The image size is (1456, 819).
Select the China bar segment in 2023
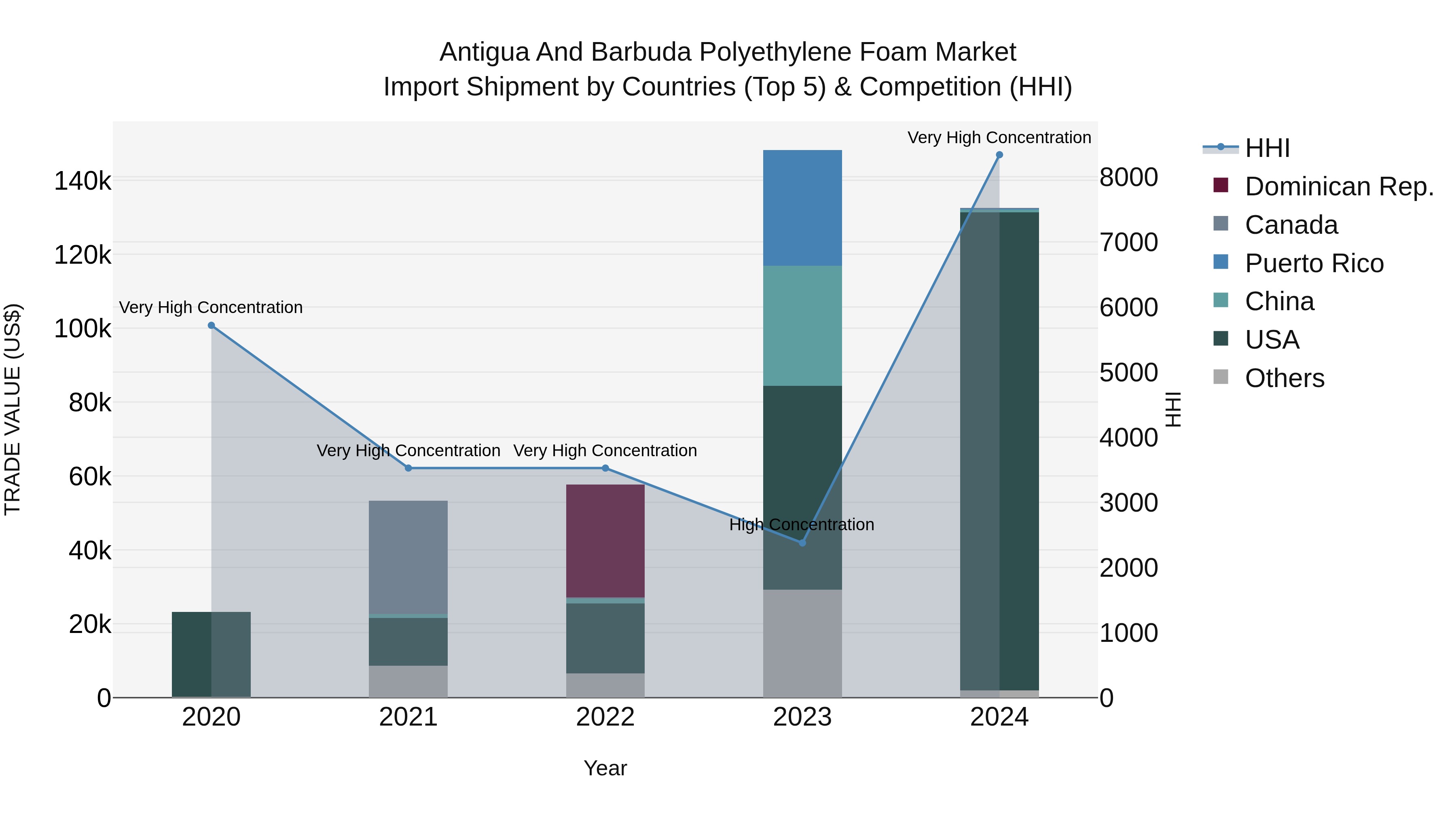pos(802,326)
